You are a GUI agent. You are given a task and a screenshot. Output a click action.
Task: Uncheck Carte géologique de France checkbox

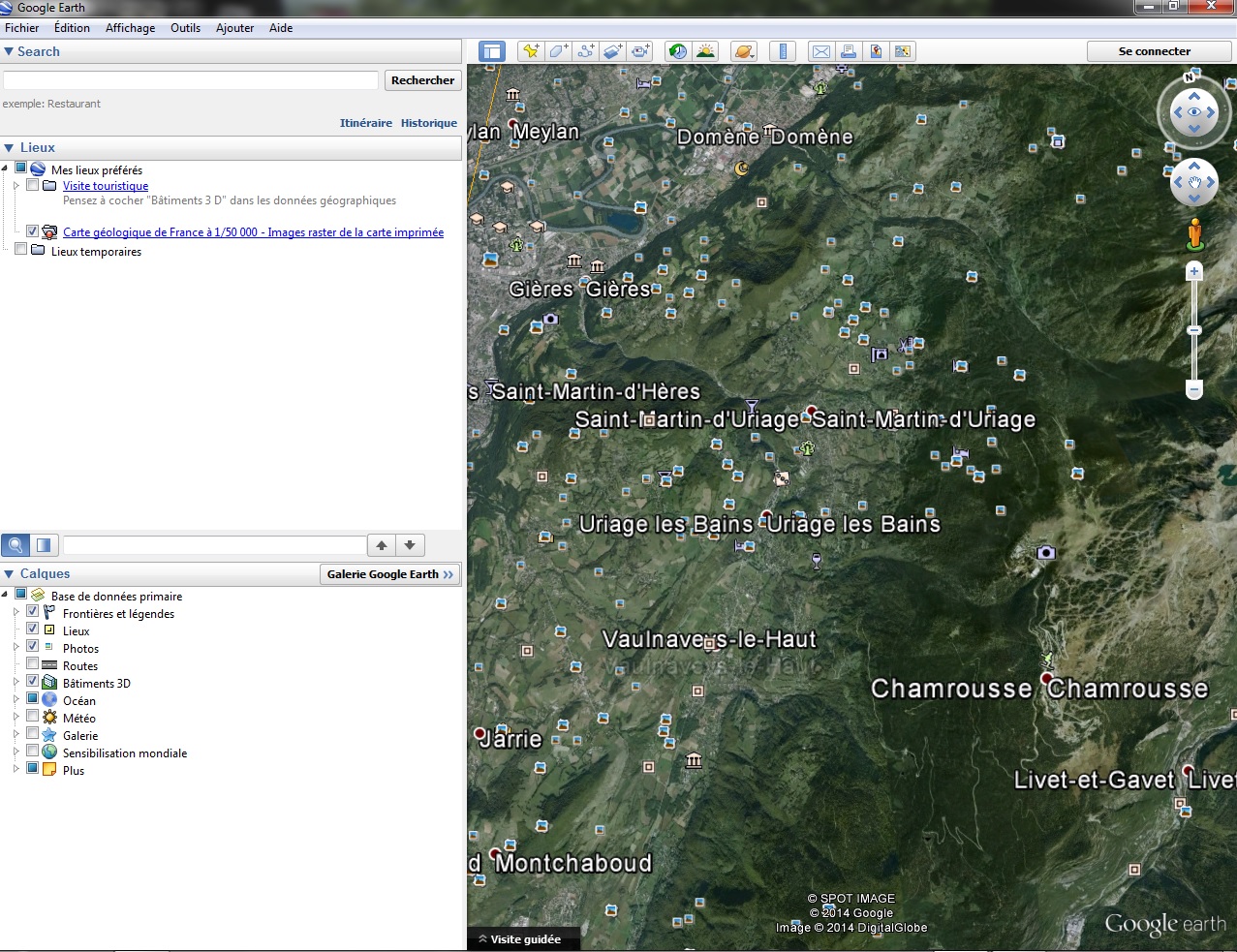[33, 231]
